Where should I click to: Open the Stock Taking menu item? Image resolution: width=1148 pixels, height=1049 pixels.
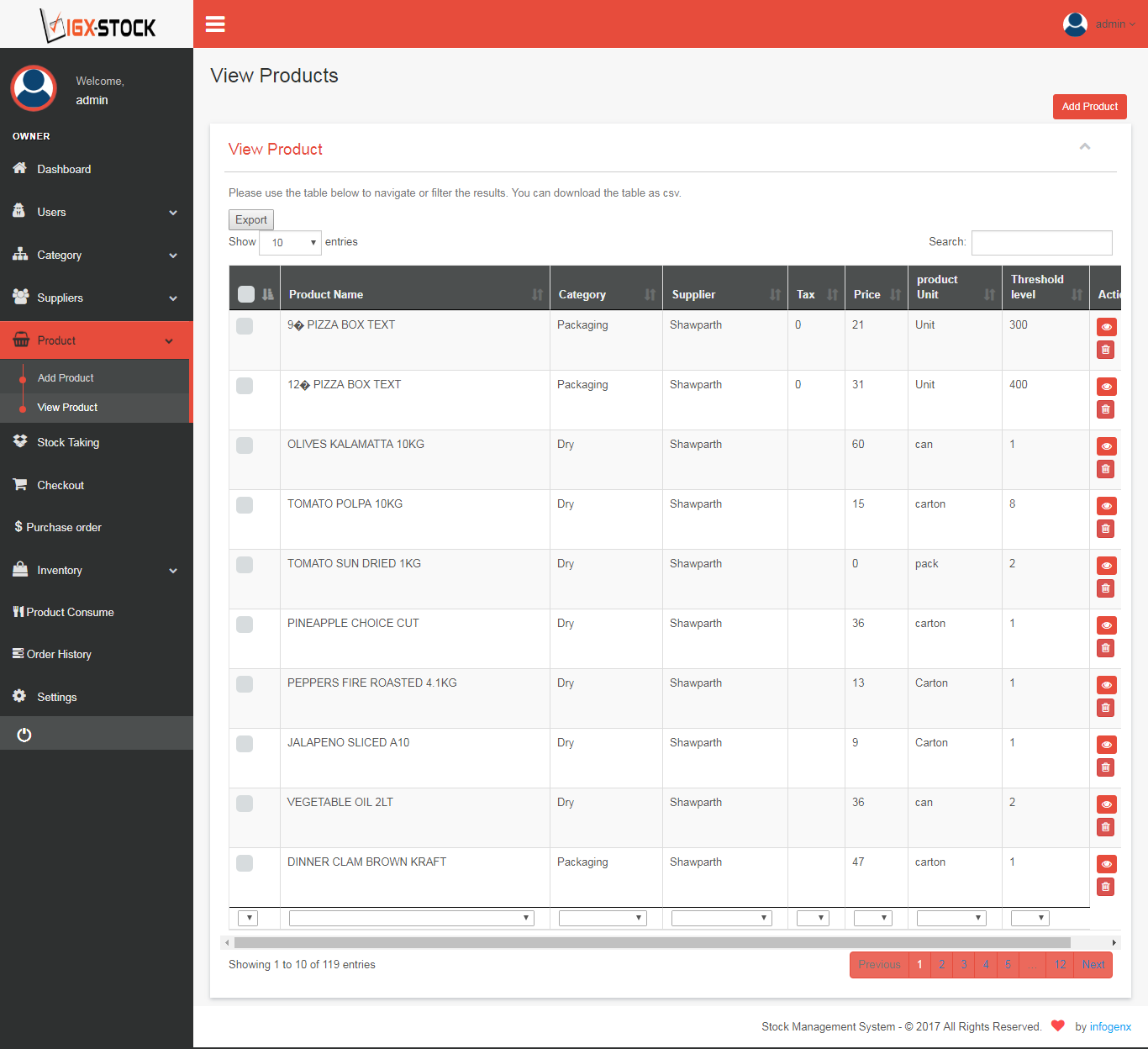(x=97, y=442)
